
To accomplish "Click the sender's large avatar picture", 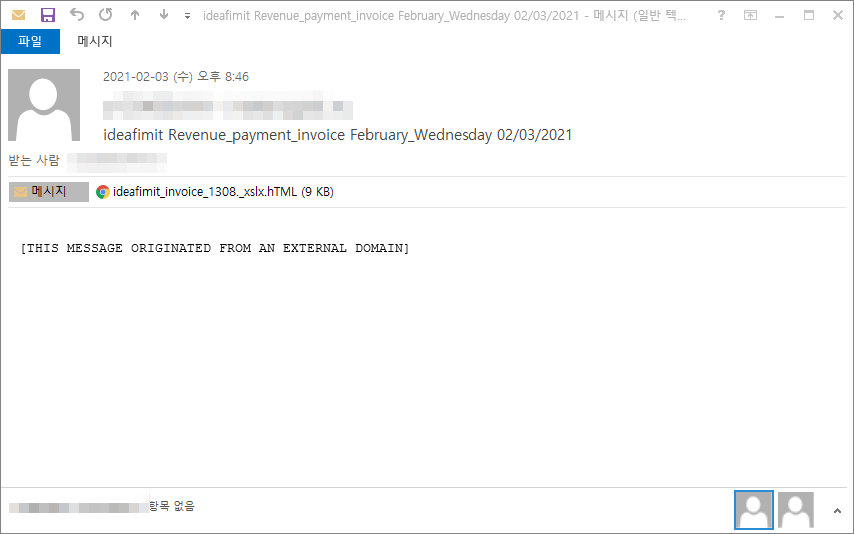I will pyautogui.click(x=44, y=105).
